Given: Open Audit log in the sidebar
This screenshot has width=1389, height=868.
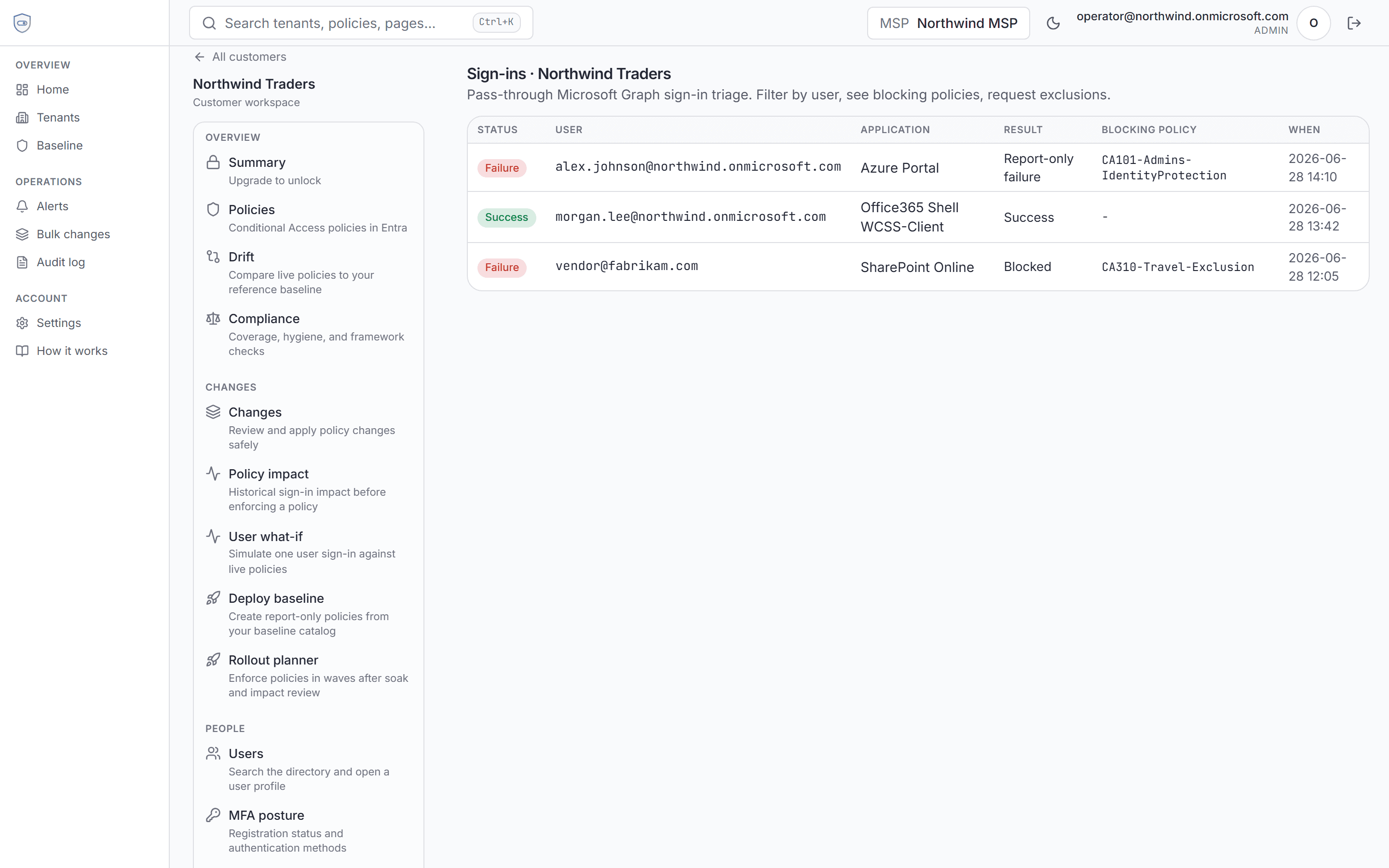Looking at the screenshot, I should (x=84, y=262).
